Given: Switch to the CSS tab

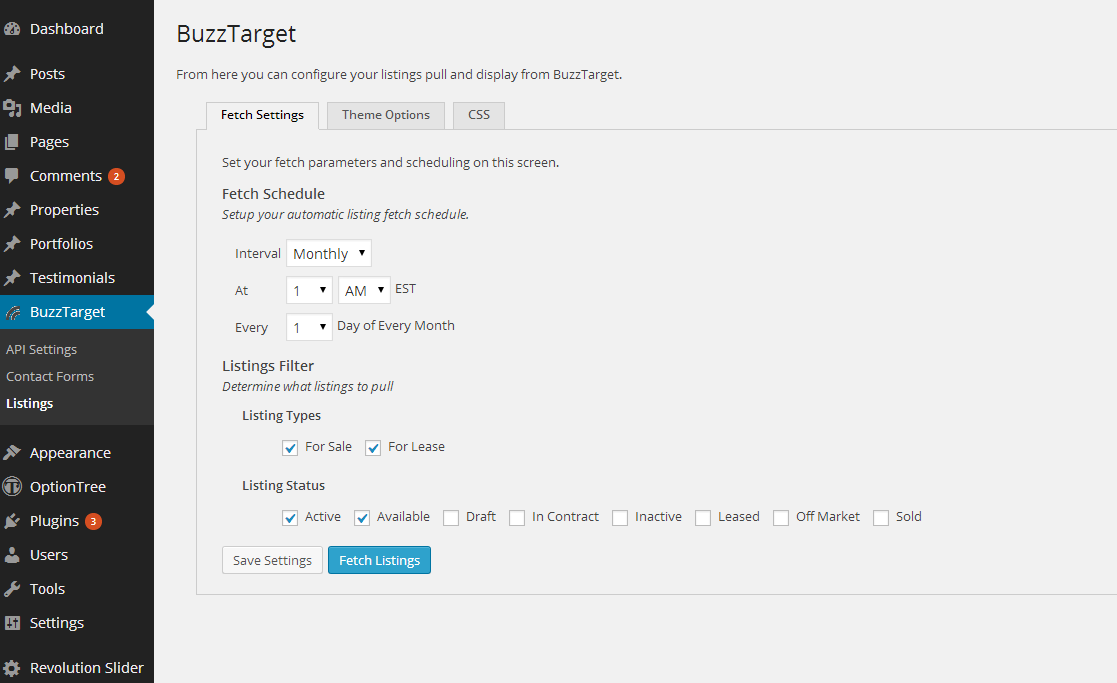Looking at the screenshot, I should [x=479, y=115].
